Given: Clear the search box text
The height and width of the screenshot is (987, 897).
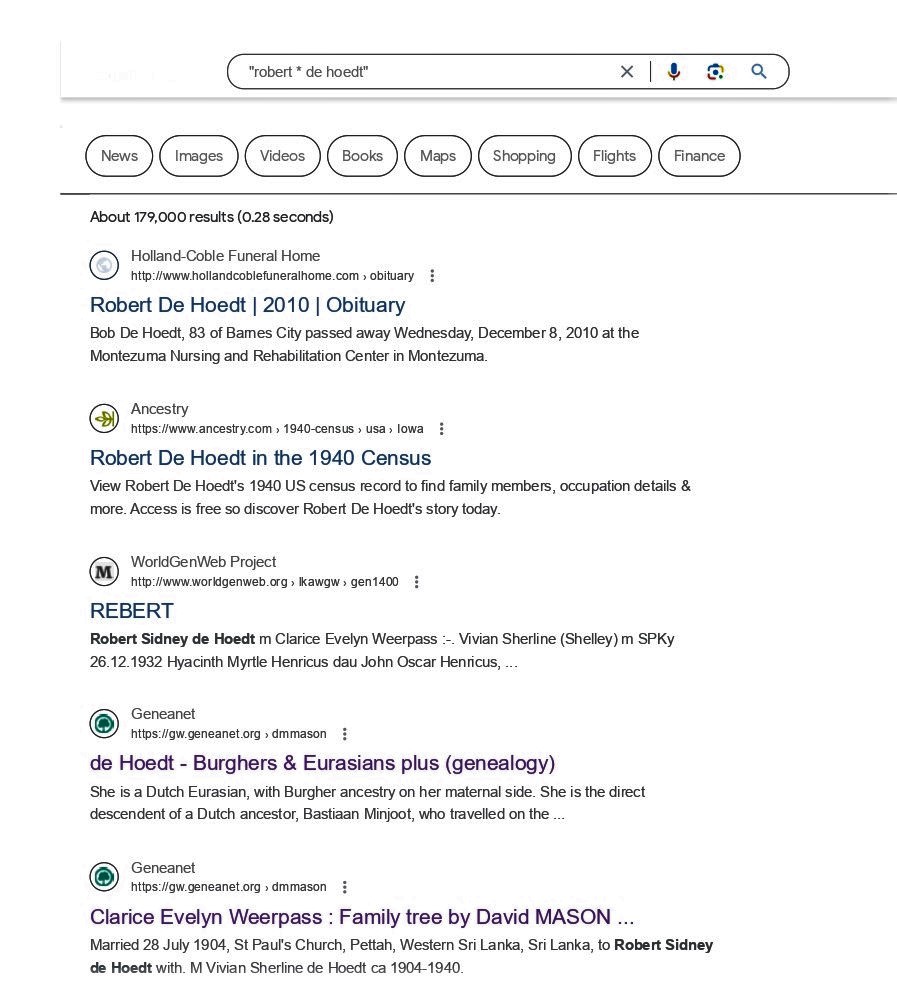Looking at the screenshot, I should [627, 72].
